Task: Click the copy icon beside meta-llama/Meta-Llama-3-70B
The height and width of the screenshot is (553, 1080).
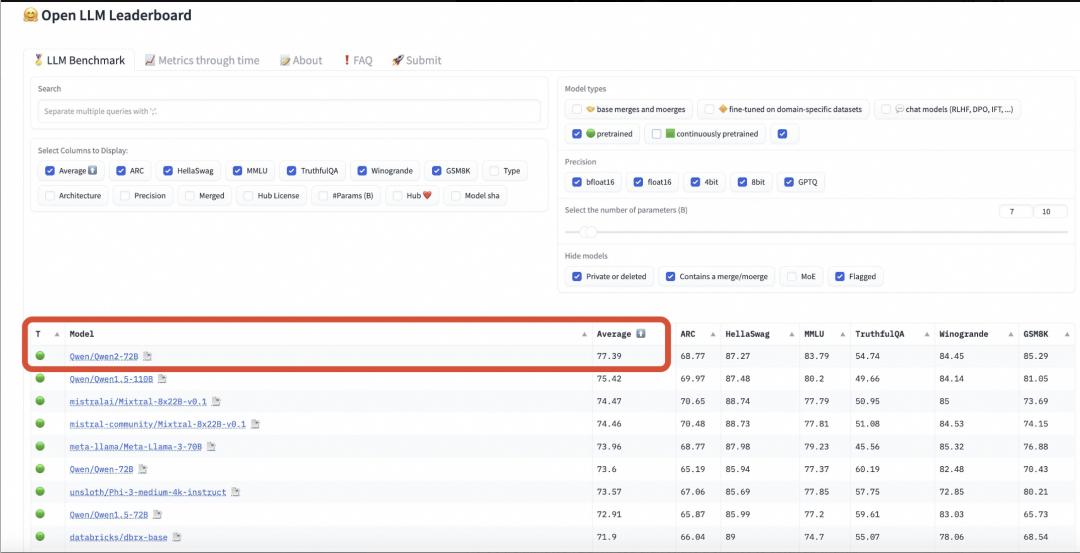Action: [211, 447]
